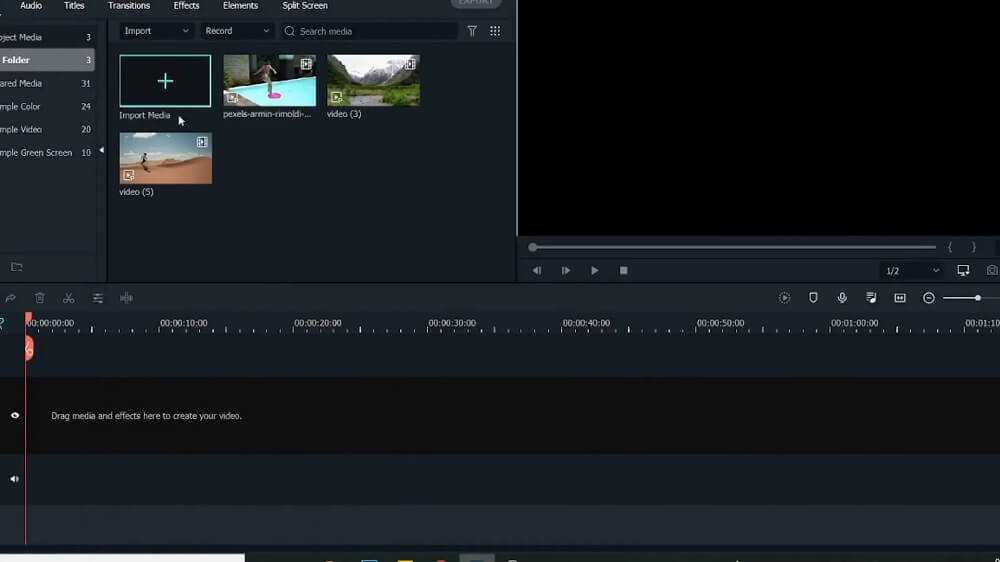Switch to the Transitions tab
Image resolution: width=1000 pixels, height=562 pixels.
pyautogui.click(x=129, y=6)
